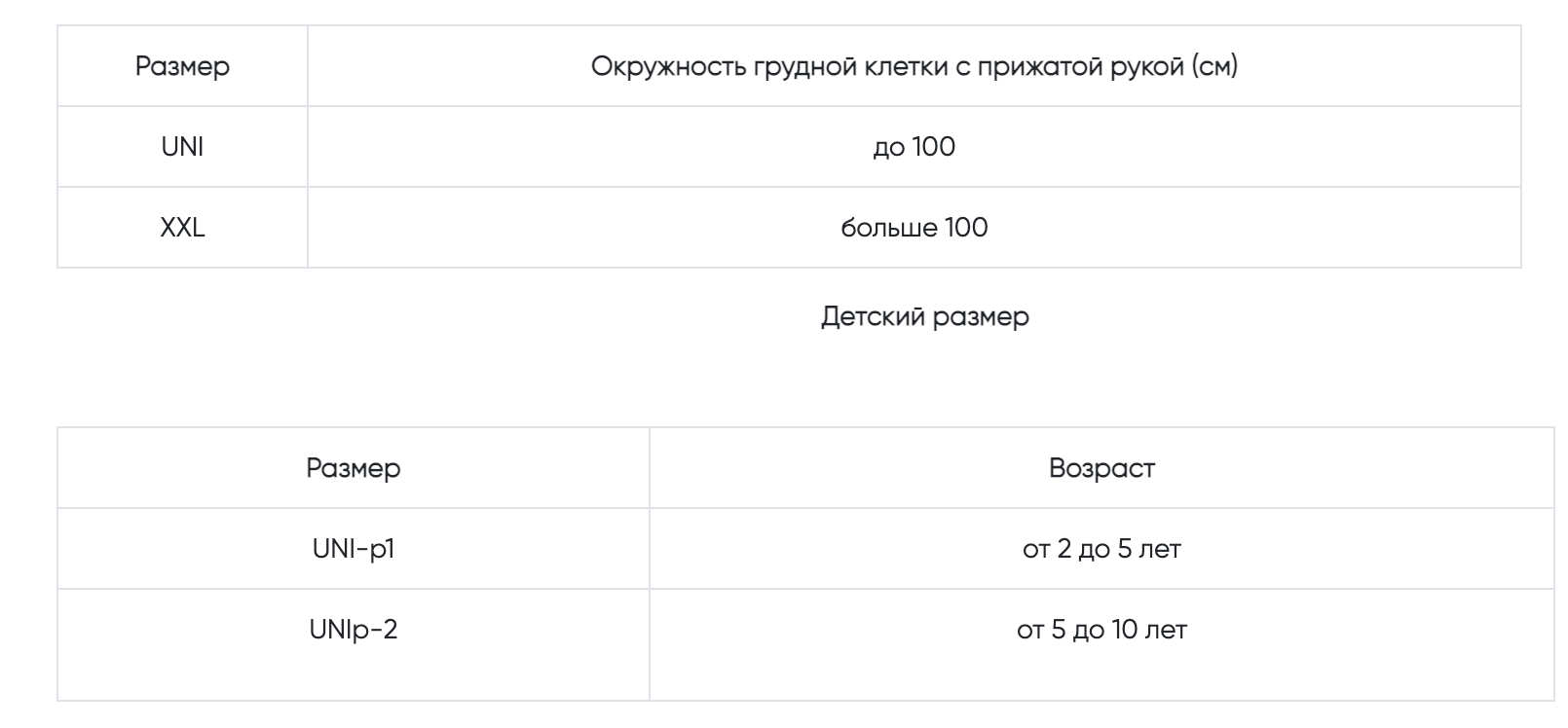The image size is (1568, 728).
Task: Click the от 5 до 10 лет cell
Action: tap(1101, 644)
